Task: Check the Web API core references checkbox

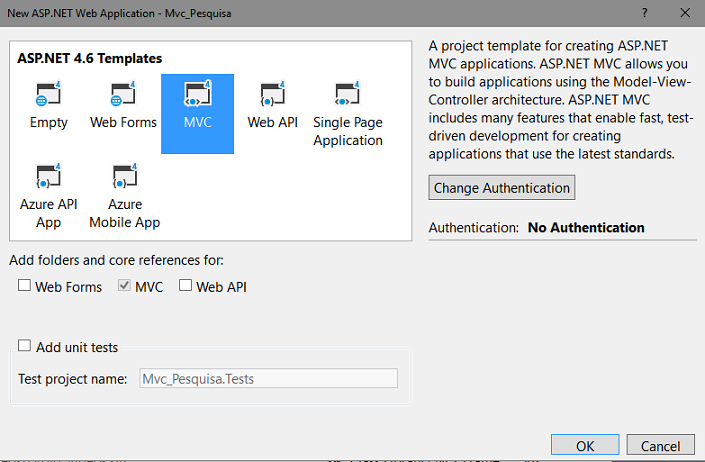Action: click(185, 285)
